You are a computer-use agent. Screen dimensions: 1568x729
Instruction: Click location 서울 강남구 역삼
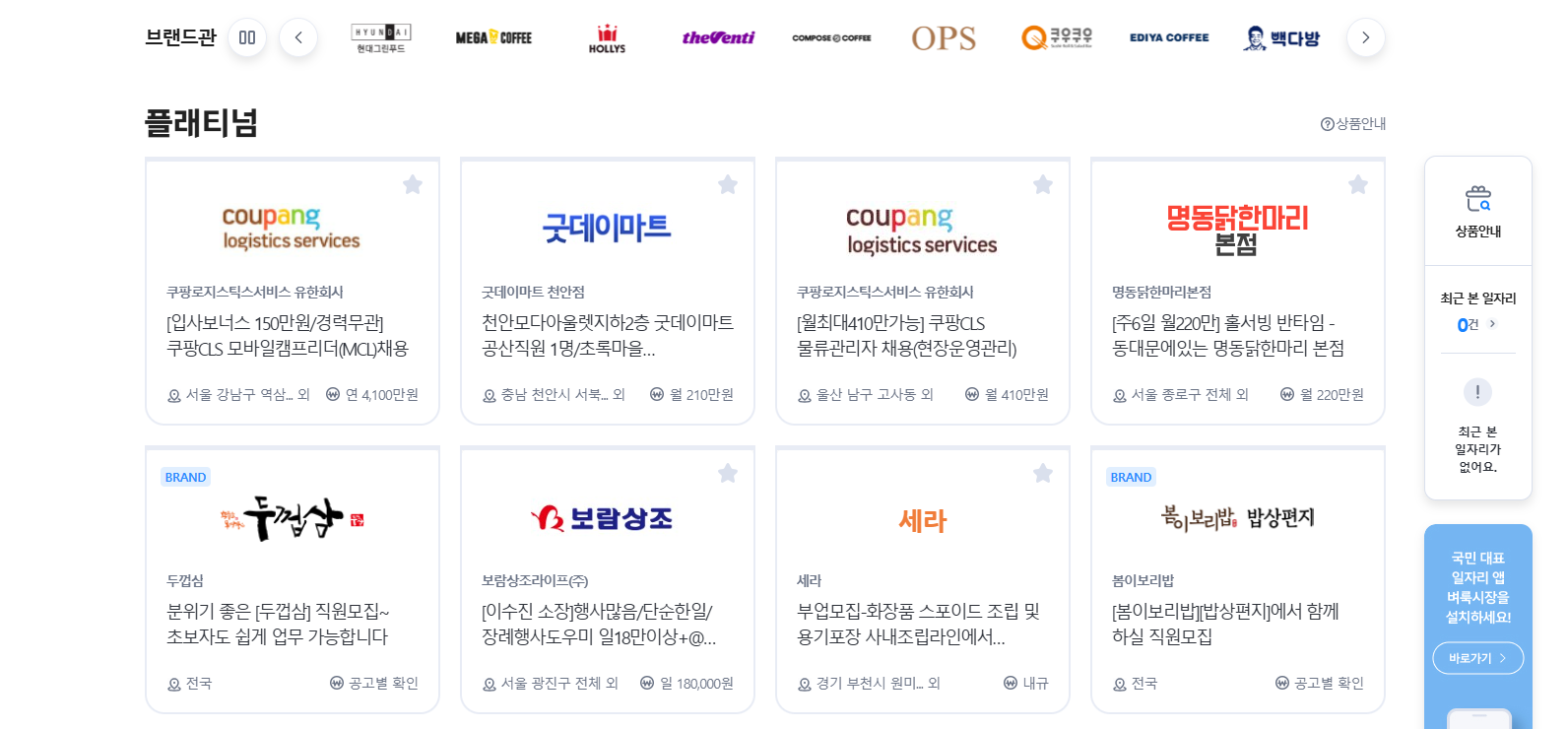pyautogui.click(x=238, y=395)
